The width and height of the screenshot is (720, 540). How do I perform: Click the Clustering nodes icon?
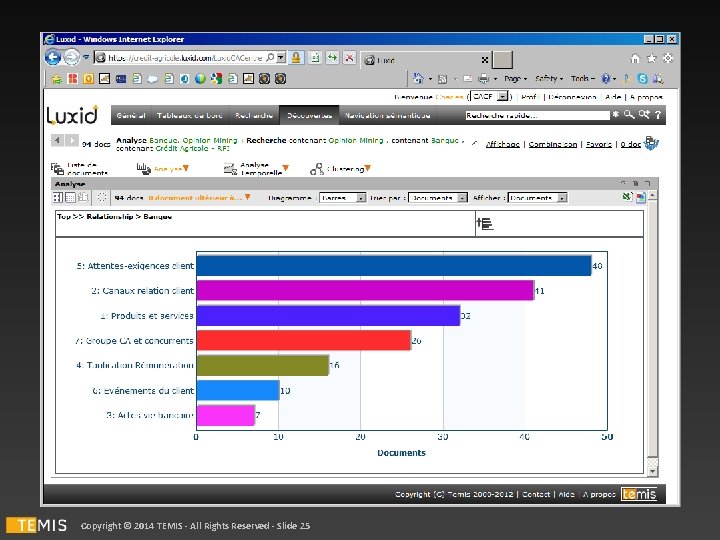click(317, 169)
